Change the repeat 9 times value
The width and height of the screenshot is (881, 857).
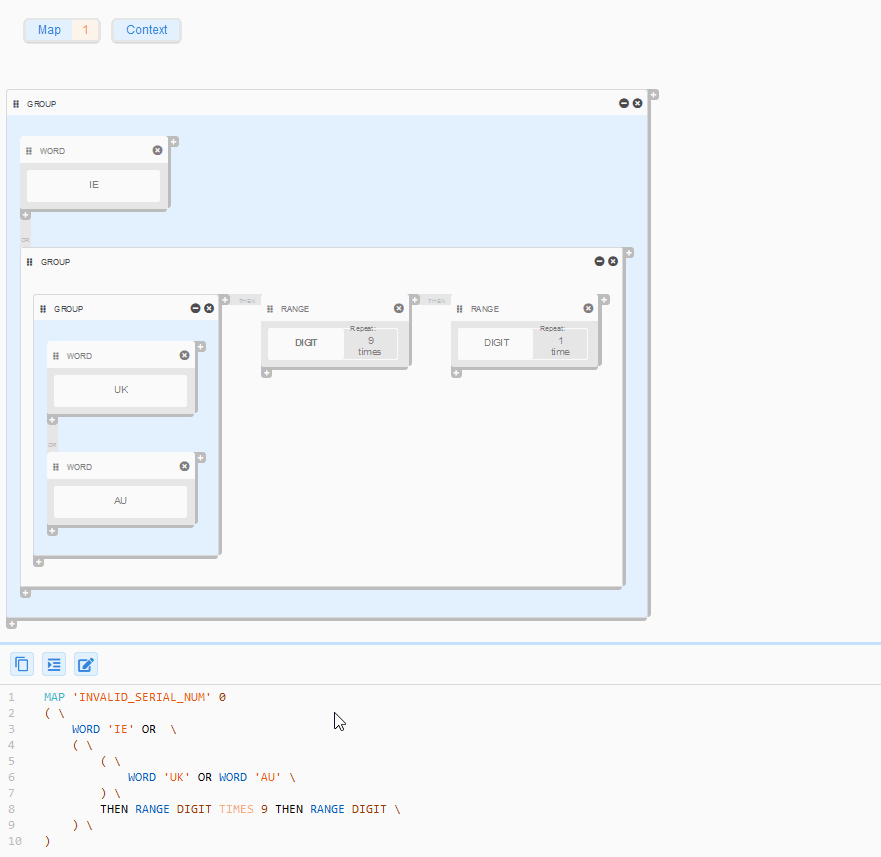pos(370,344)
